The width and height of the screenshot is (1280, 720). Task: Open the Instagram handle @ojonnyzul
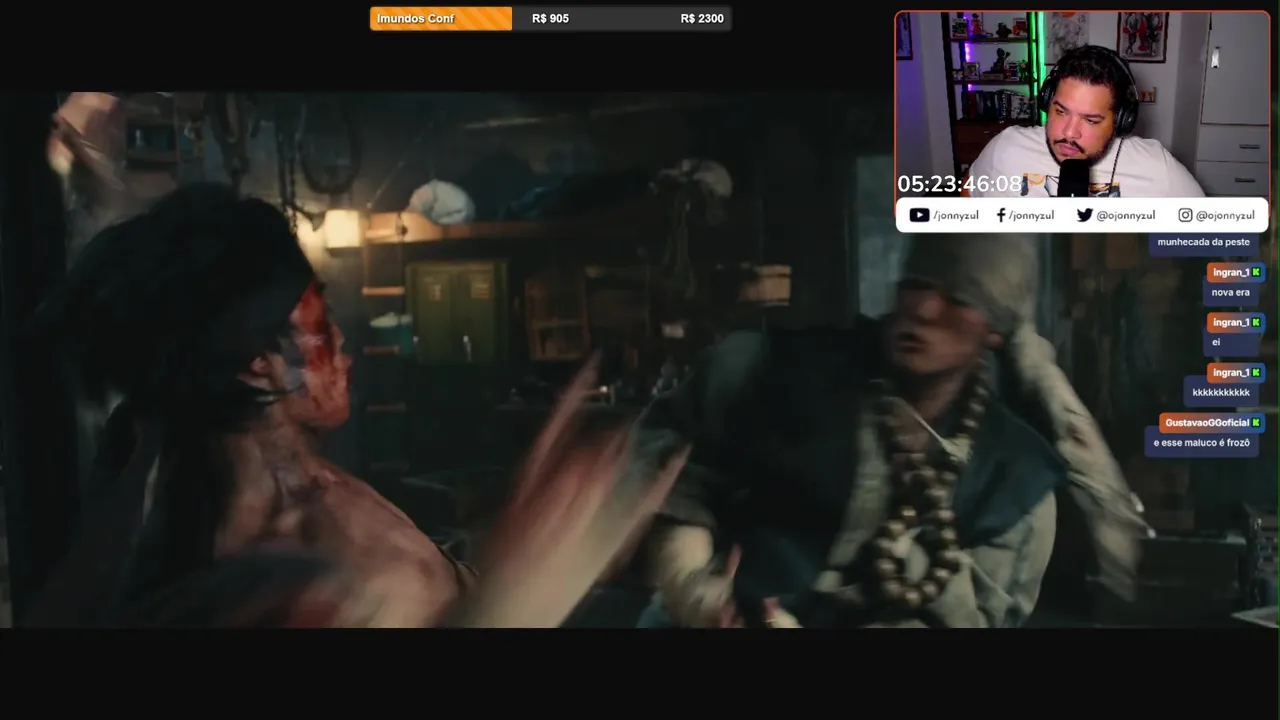1225,215
